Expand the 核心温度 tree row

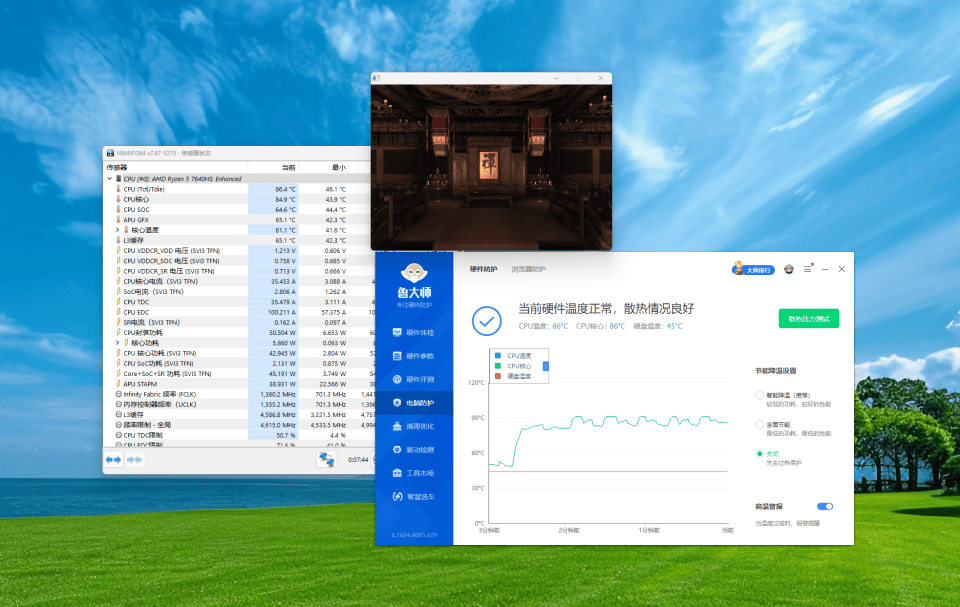(x=118, y=230)
